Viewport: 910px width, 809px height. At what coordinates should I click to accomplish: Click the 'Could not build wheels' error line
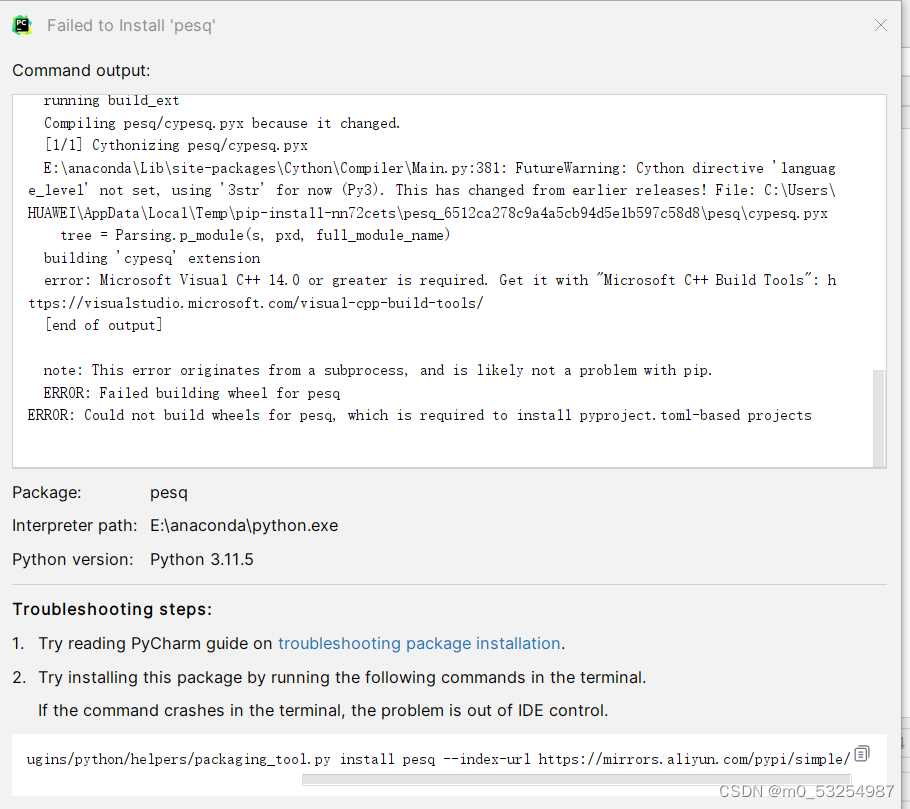[420, 416]
